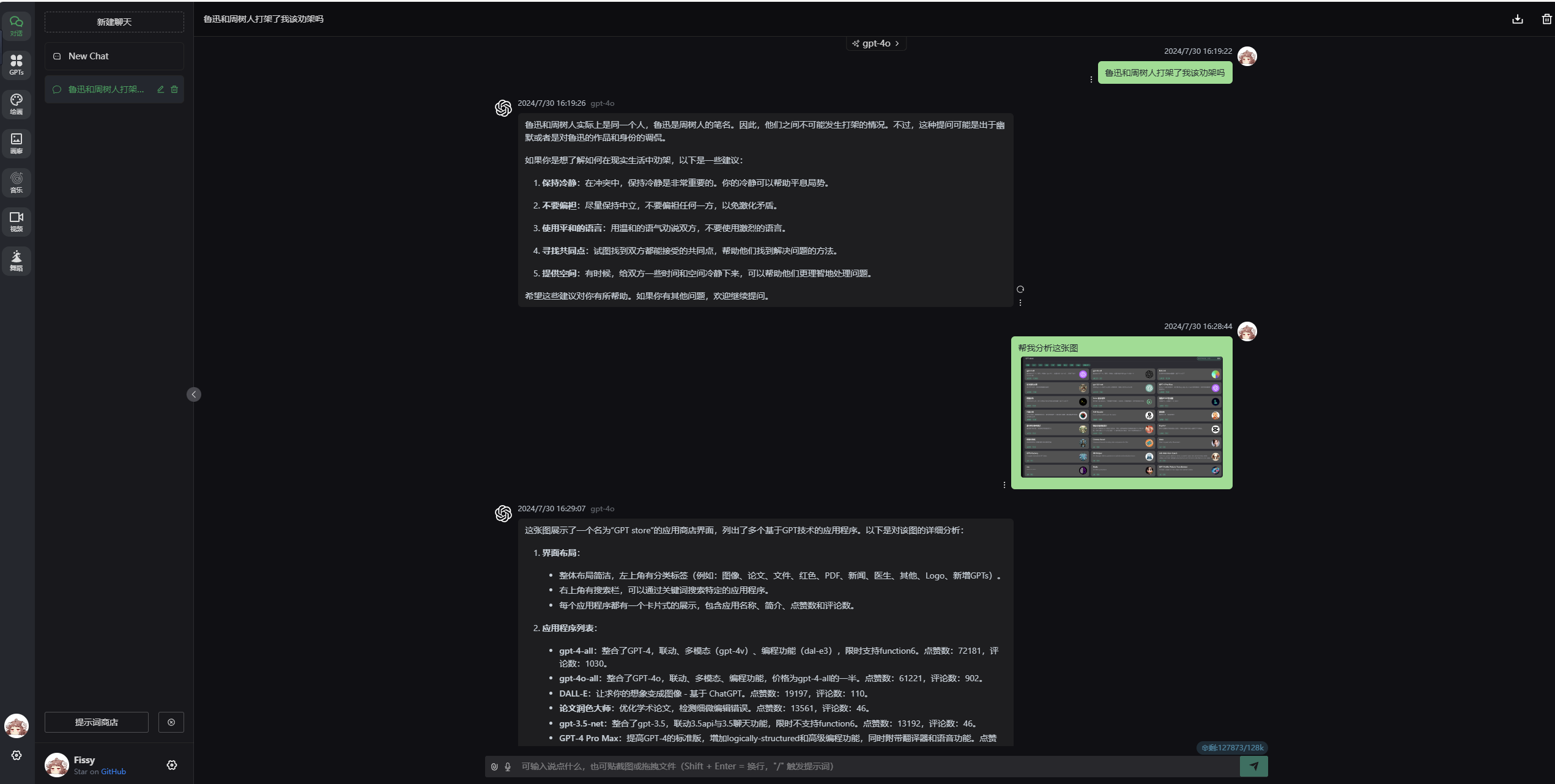Viewport: 1555px width, 784px height.
Task: Open the GitHub link
Action: 113,772
